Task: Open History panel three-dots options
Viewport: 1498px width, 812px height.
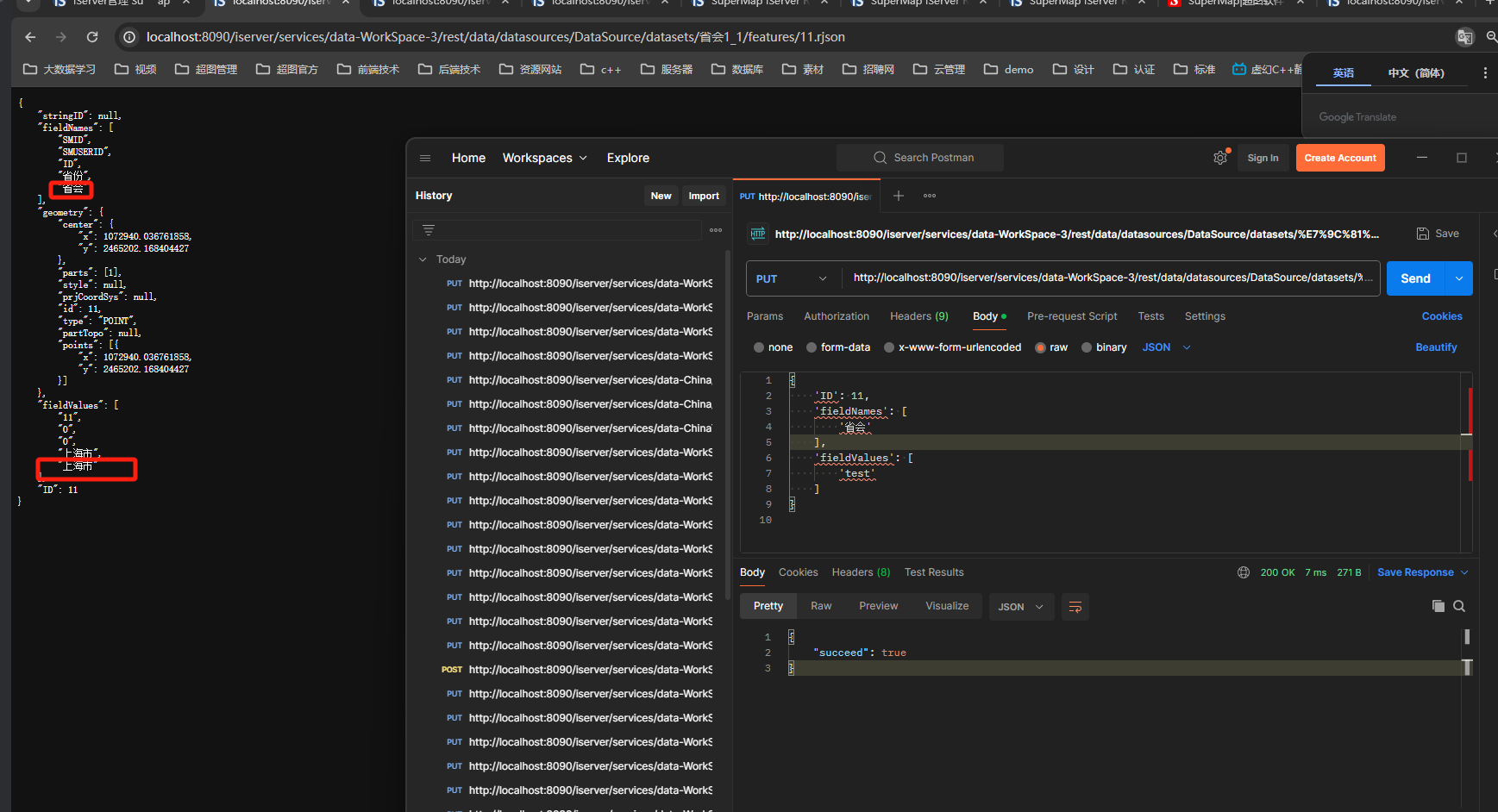Action: [x=716, y=230]
